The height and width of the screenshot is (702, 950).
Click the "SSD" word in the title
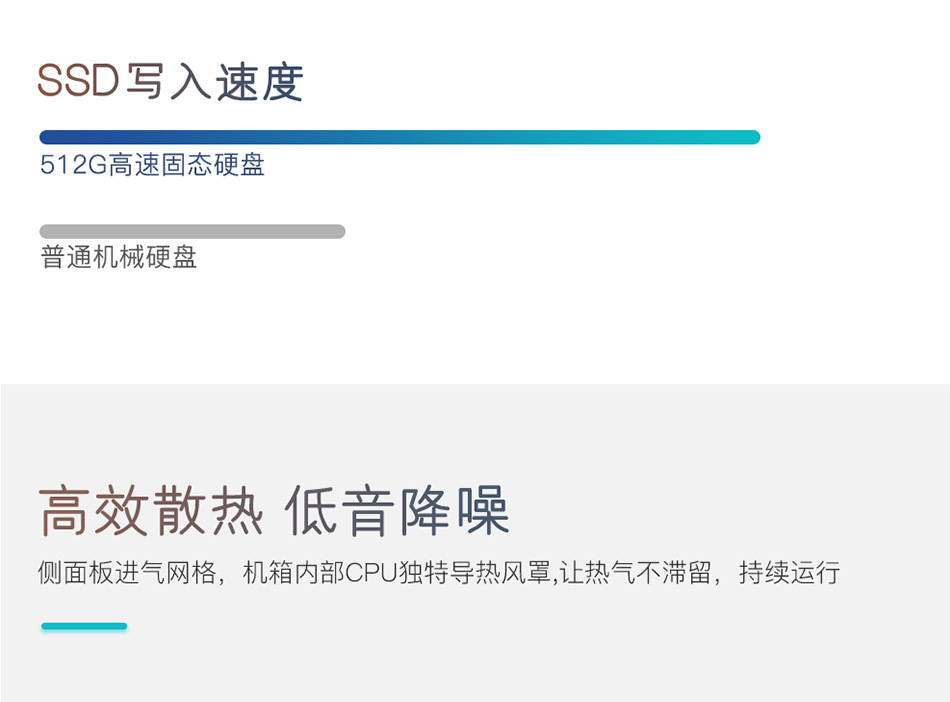pyautogui.click(x=78, y=82)
